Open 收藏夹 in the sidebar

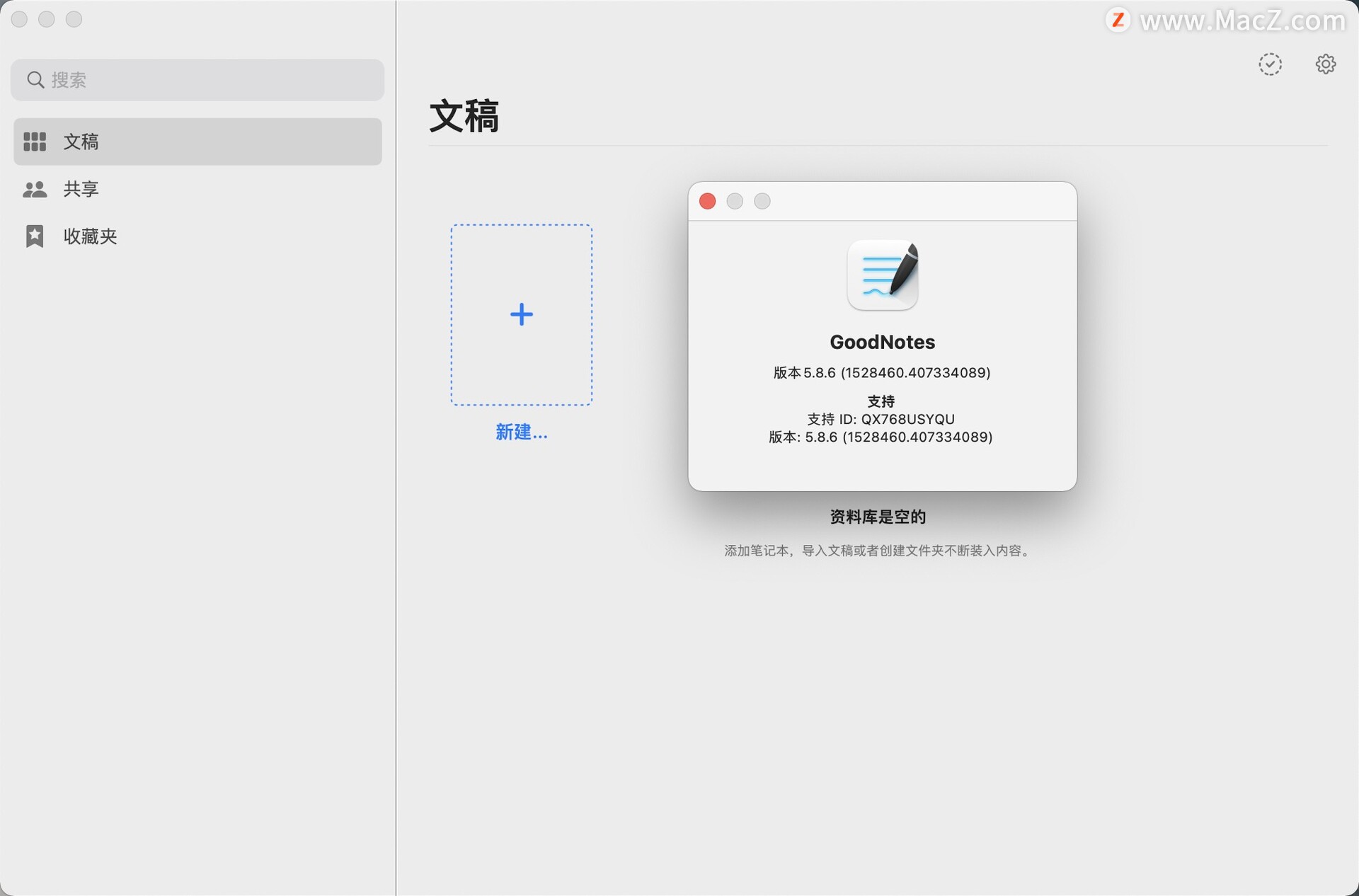[x=197, y=236]
